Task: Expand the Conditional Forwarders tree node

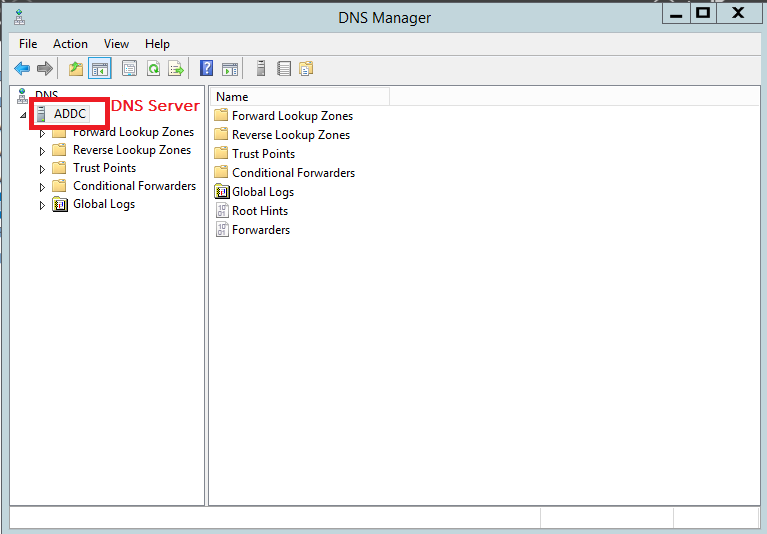Action: 42,187
